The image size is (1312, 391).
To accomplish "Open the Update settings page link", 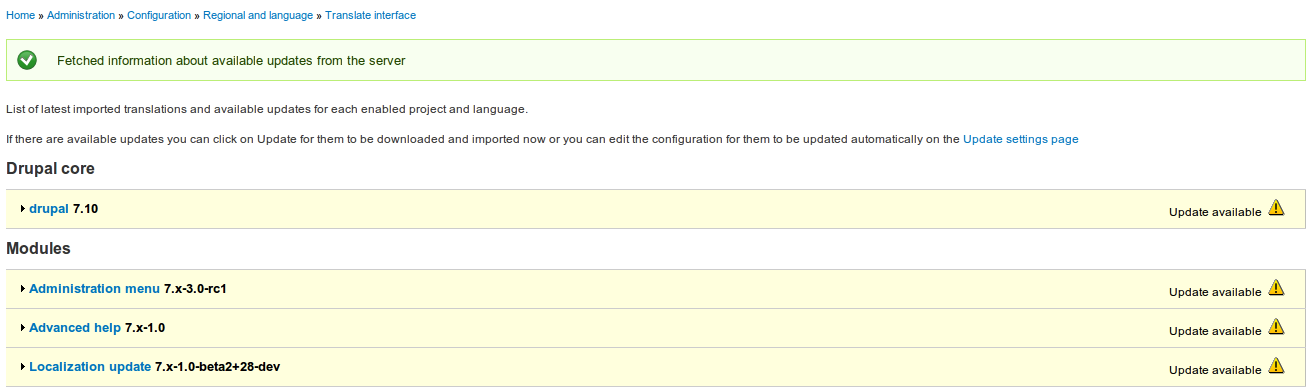I will tap(1021, 139).
